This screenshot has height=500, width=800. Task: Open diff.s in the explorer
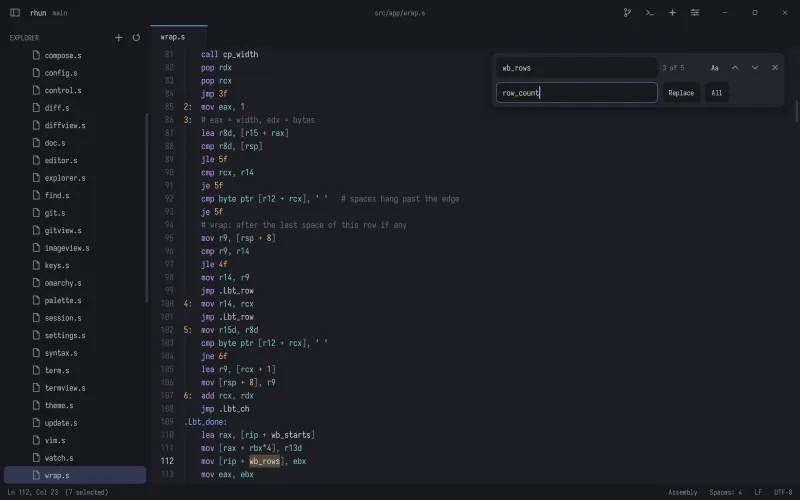pyautogui.click(x=75, y=108)
